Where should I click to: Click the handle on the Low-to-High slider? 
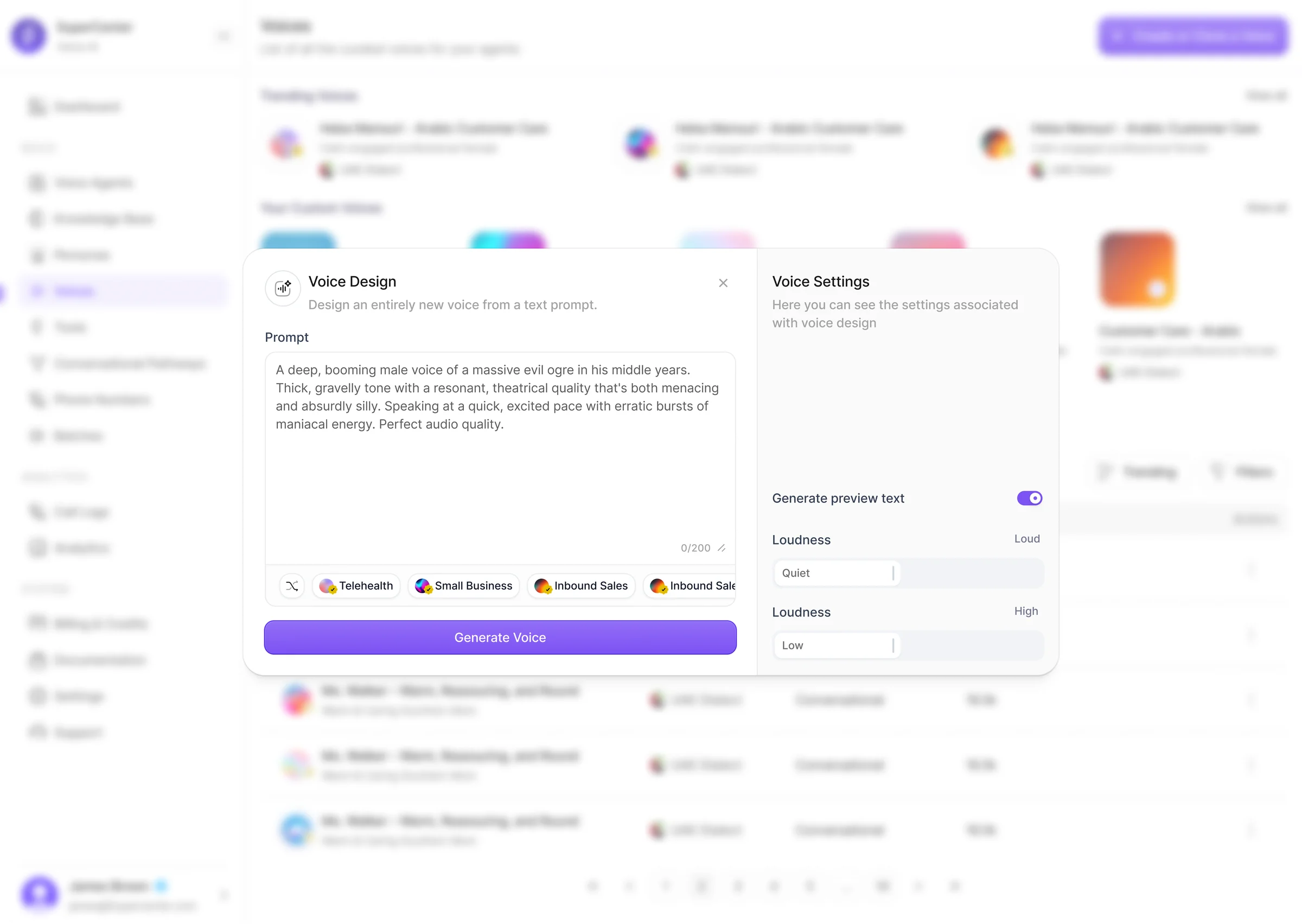point(894,645)
